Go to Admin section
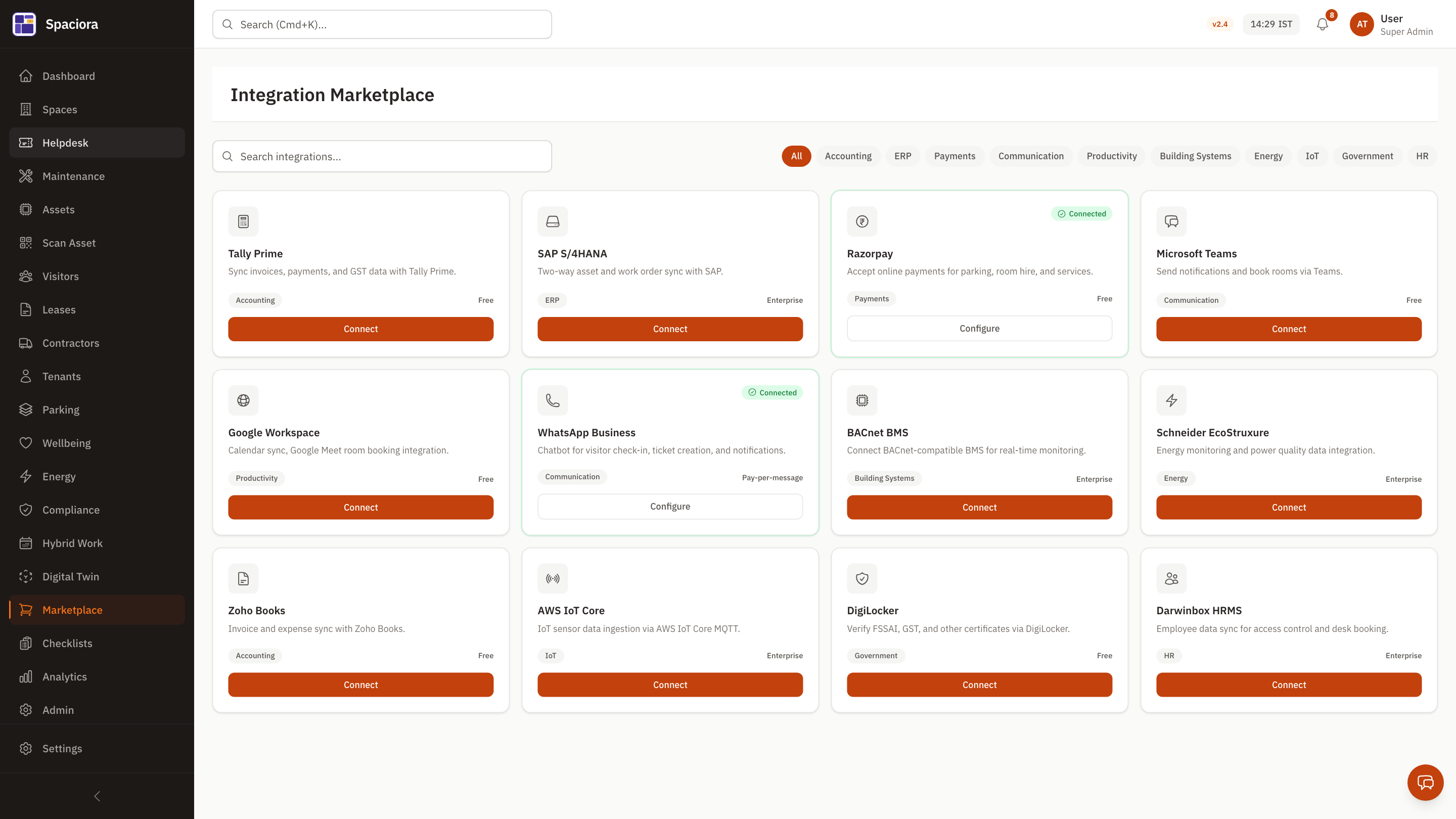This screenshot has height=819, width=1456. (97, 709)
